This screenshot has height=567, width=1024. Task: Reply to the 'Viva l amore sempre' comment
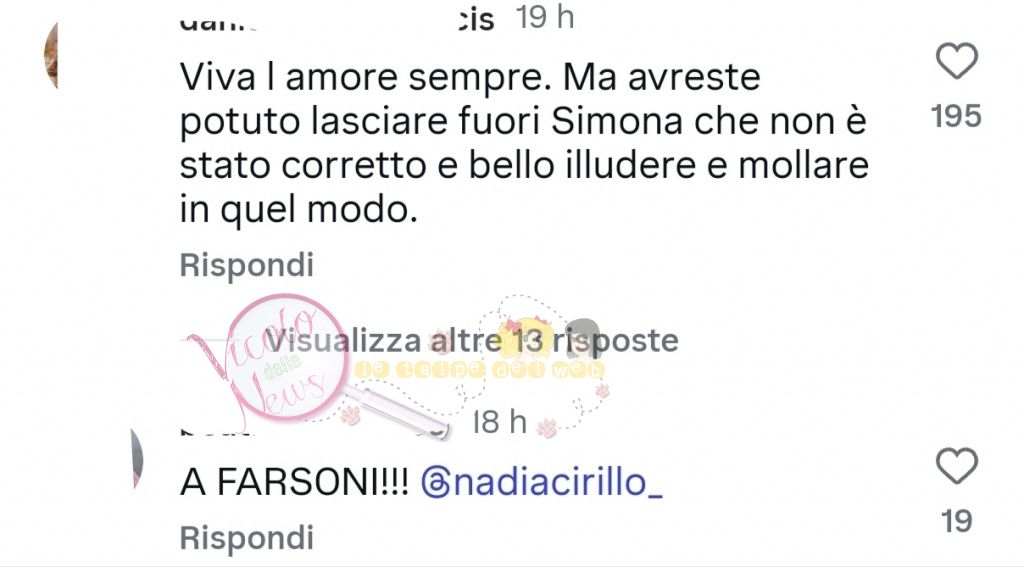click(x=247, y=265)
